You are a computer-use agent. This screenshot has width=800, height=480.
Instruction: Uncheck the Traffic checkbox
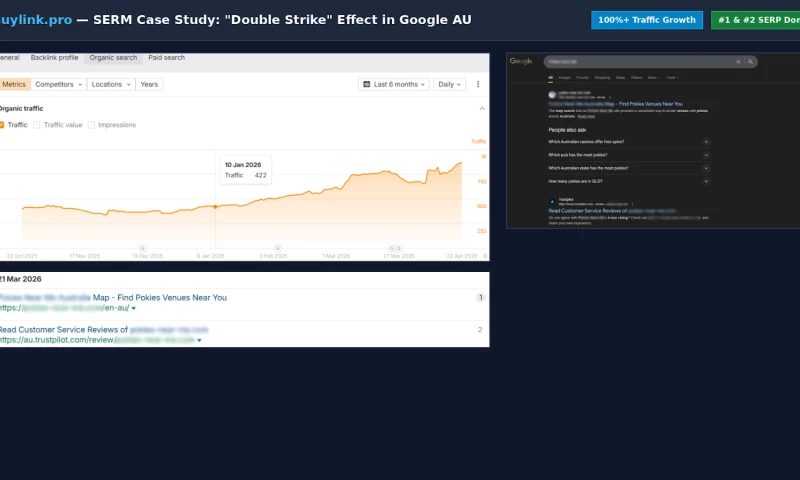pos(2,125)
